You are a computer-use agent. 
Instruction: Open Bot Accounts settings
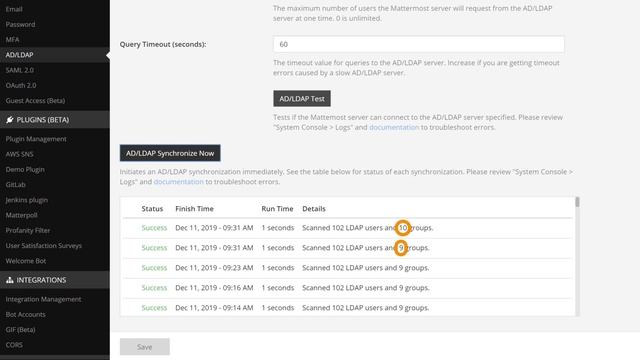tap(25, 314)
